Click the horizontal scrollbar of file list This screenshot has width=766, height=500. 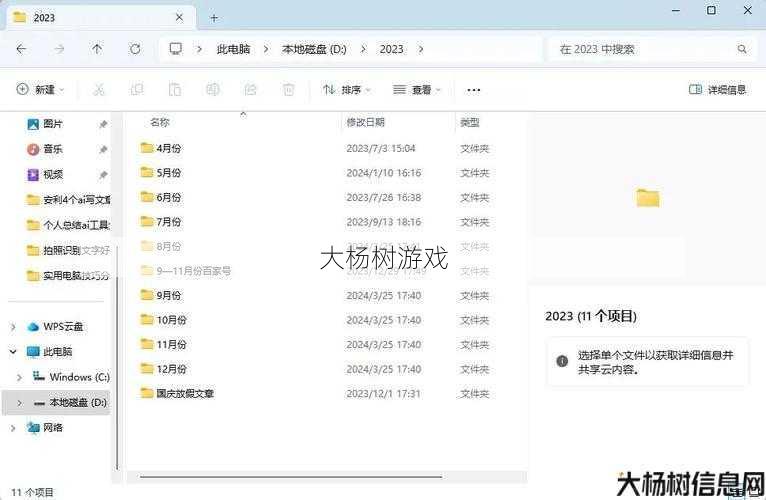(x=291, y=476)
